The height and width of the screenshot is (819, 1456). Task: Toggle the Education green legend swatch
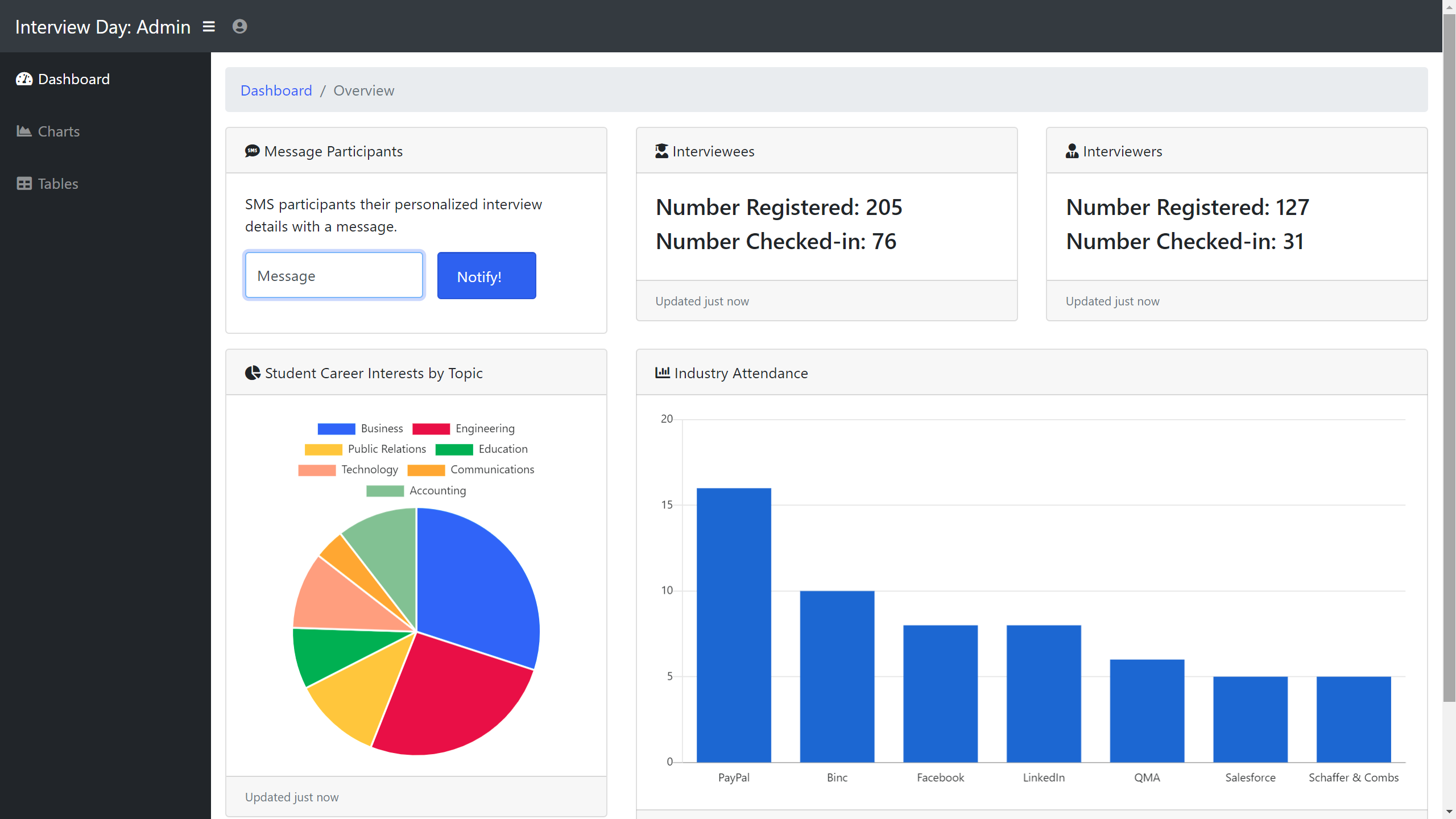coord(454,449)
